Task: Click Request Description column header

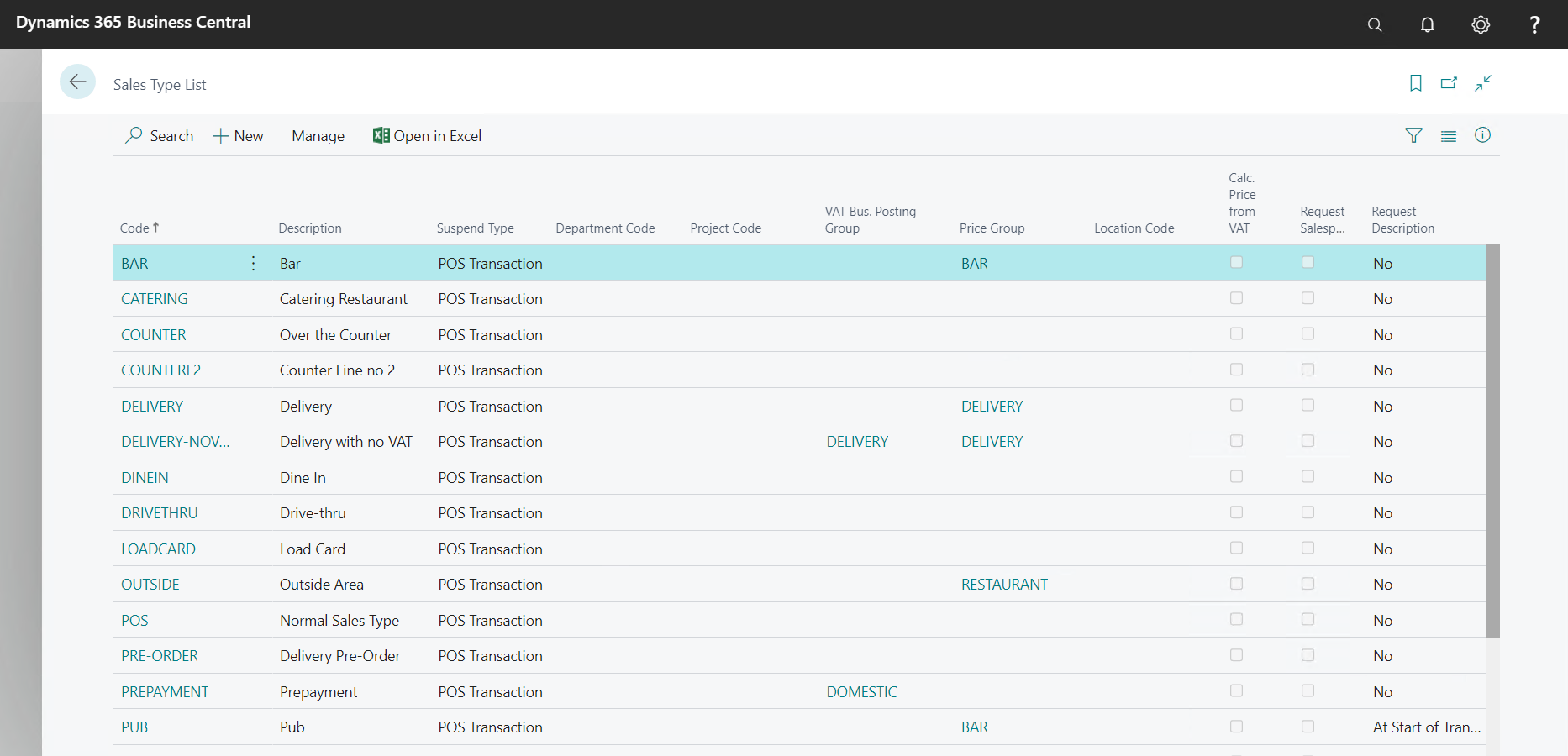Action: (x=1403, y=220)
